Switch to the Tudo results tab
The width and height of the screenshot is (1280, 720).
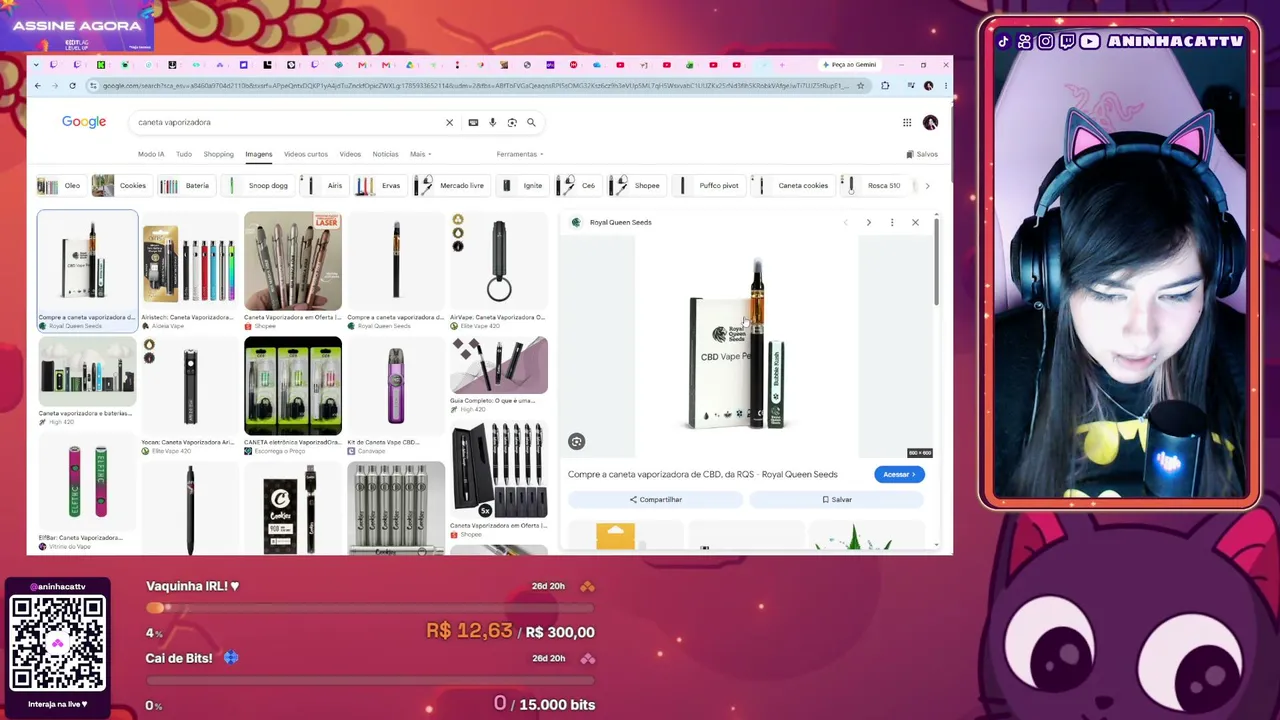click(184, 154)
